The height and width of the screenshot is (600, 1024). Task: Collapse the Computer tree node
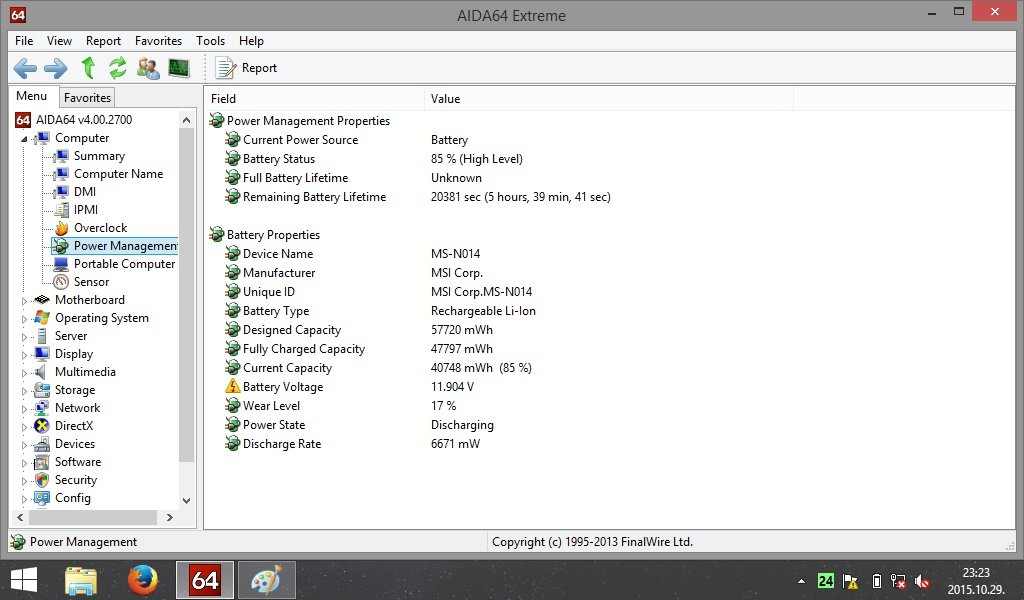(24, 138)
